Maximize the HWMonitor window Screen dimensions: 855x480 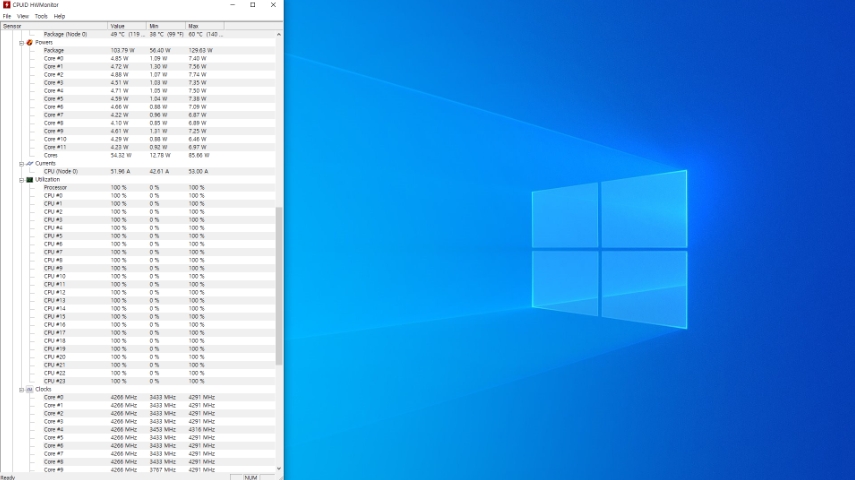click(x=253, y=5)
